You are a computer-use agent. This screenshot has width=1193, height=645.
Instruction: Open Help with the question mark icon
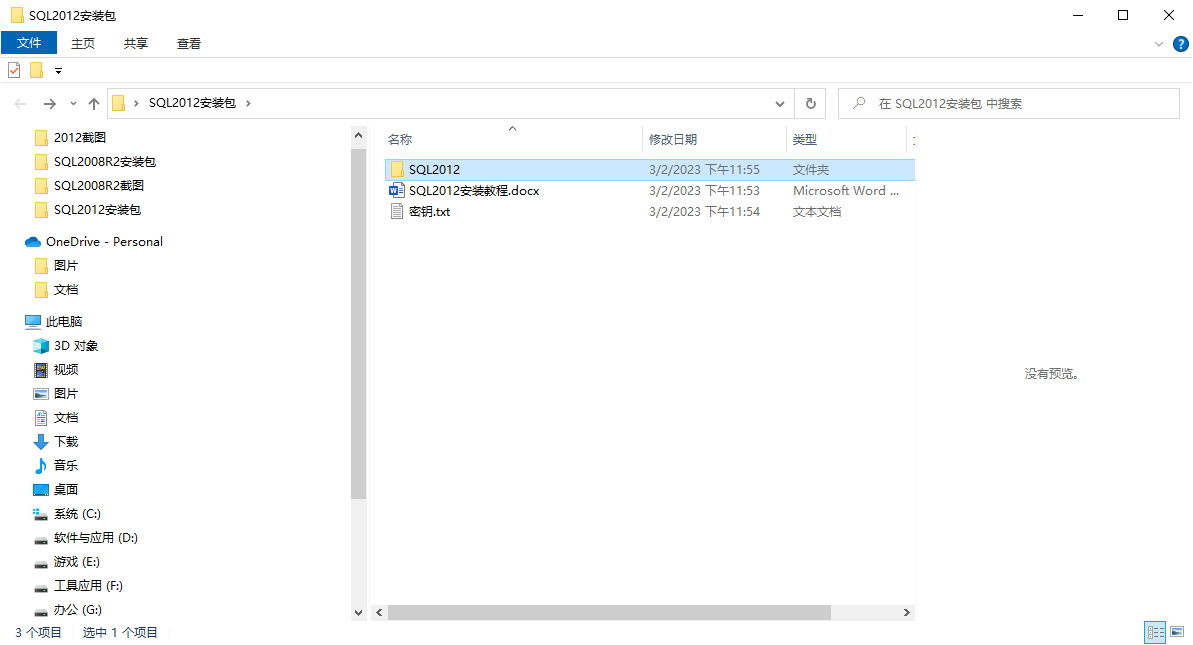(1180, 44)
